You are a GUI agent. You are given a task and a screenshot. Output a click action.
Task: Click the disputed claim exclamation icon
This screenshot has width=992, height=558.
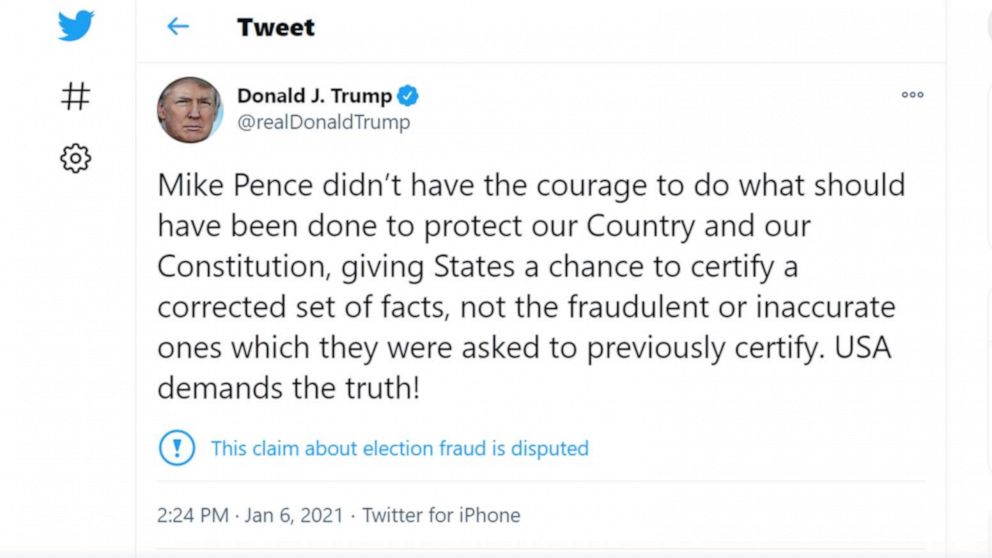177,447
